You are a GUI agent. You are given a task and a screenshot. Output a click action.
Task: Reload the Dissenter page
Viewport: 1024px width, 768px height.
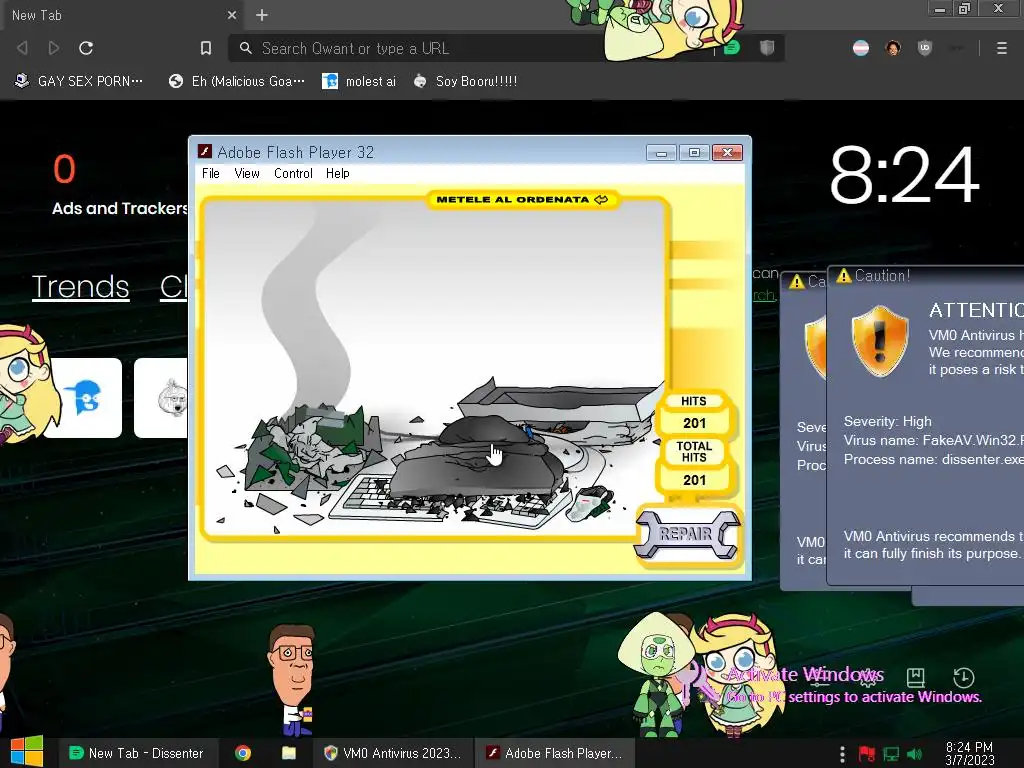click(86, 48)
